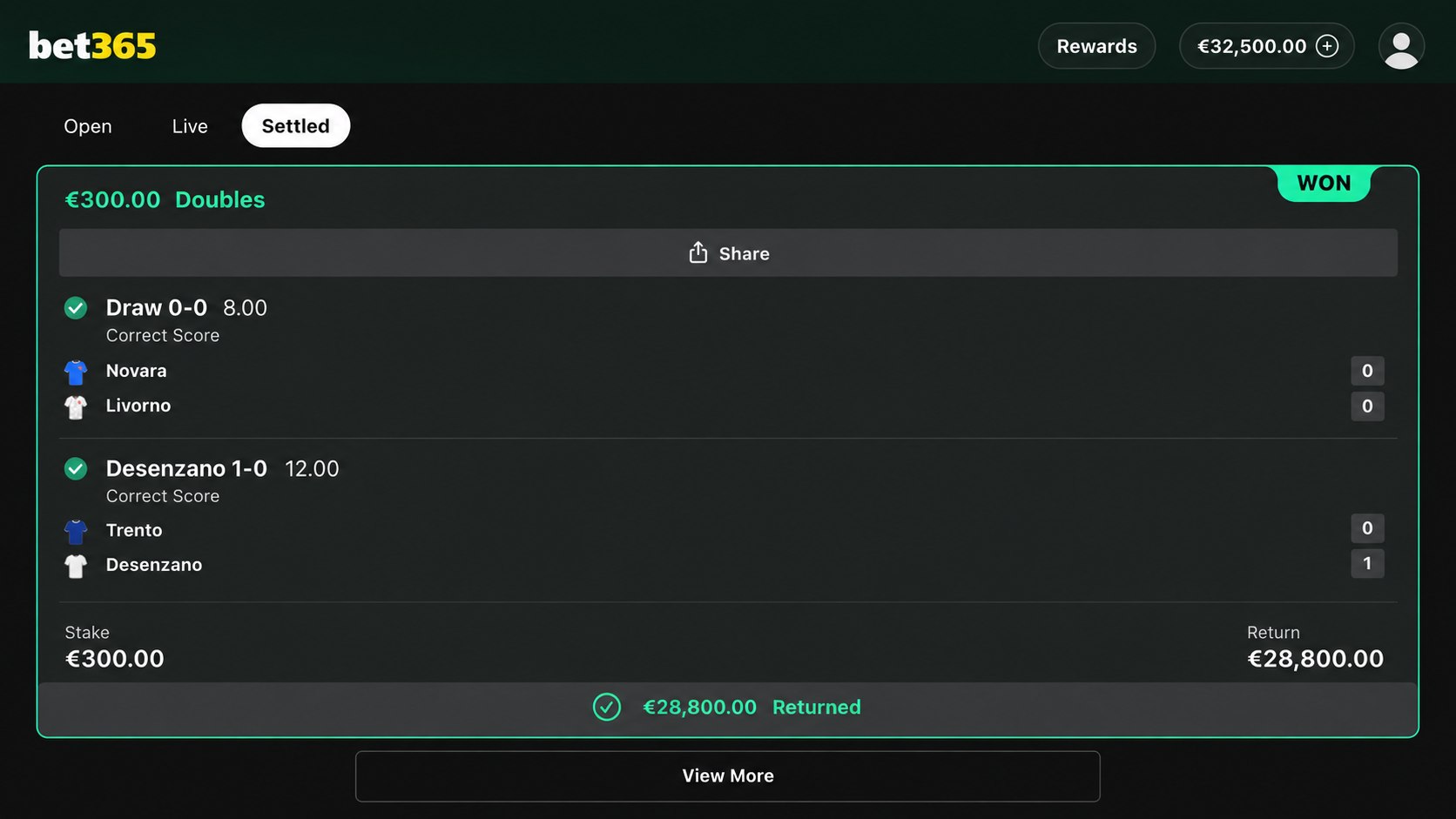Screen dimensions: 1456x819
Task: Click the Novara blue jersey icon
Action: tap(76, 373)
